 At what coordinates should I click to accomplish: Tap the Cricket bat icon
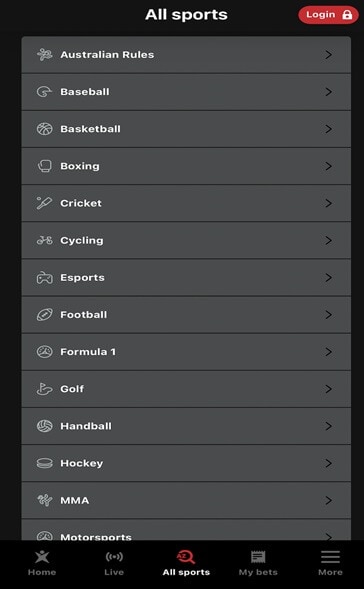(44, 203)
